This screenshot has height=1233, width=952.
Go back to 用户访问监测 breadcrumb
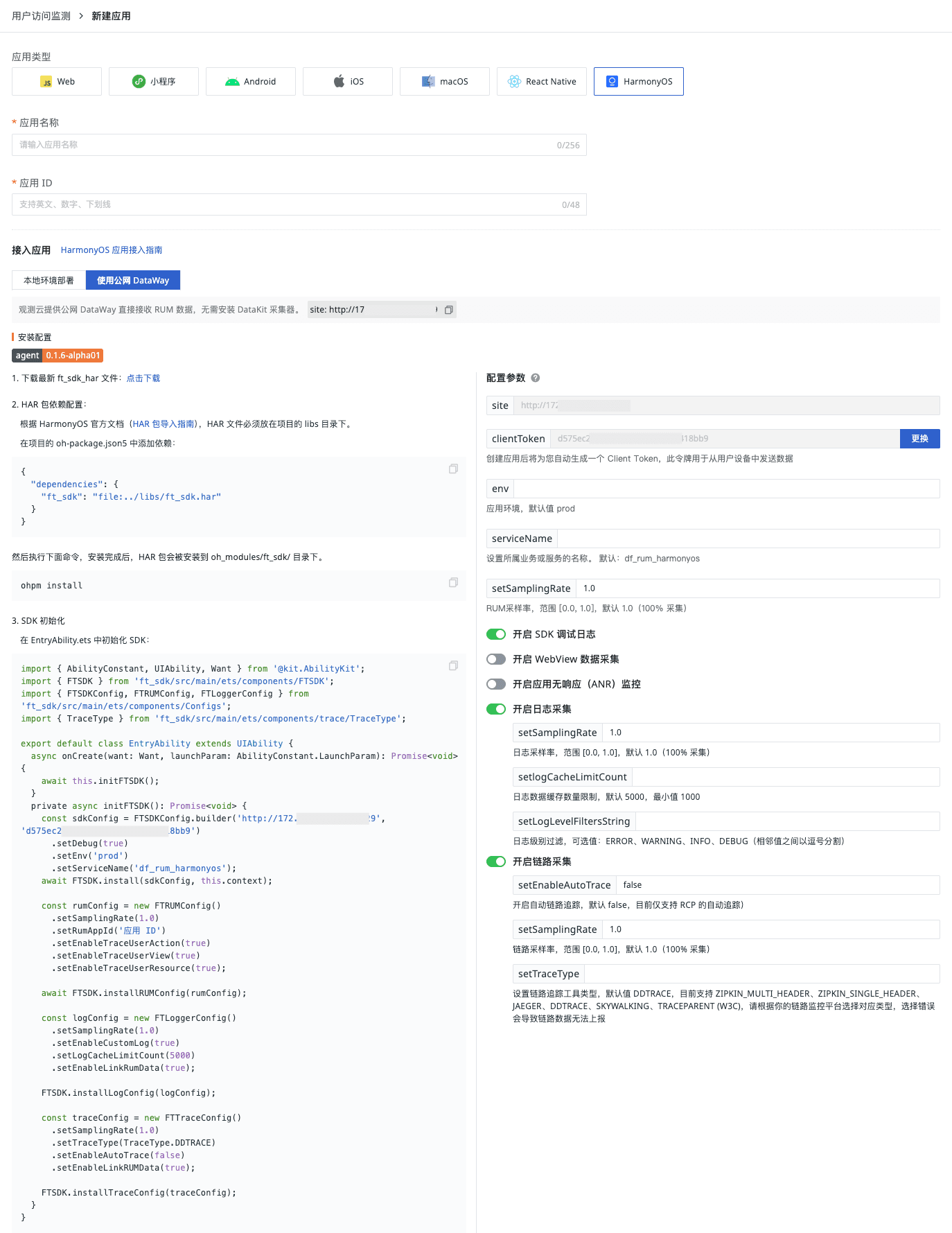42,16
